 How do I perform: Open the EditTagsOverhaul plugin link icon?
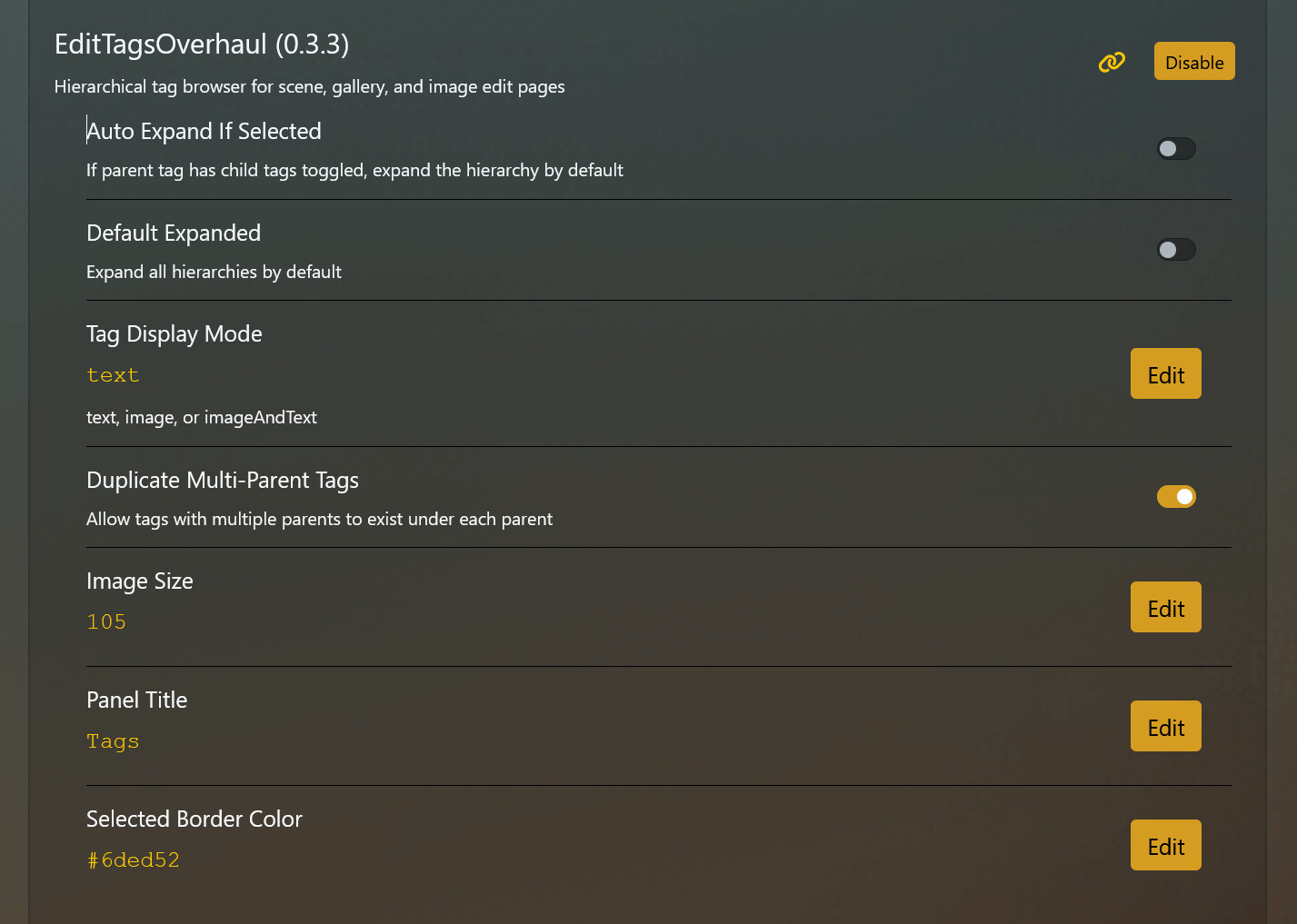click(1112, 62)
